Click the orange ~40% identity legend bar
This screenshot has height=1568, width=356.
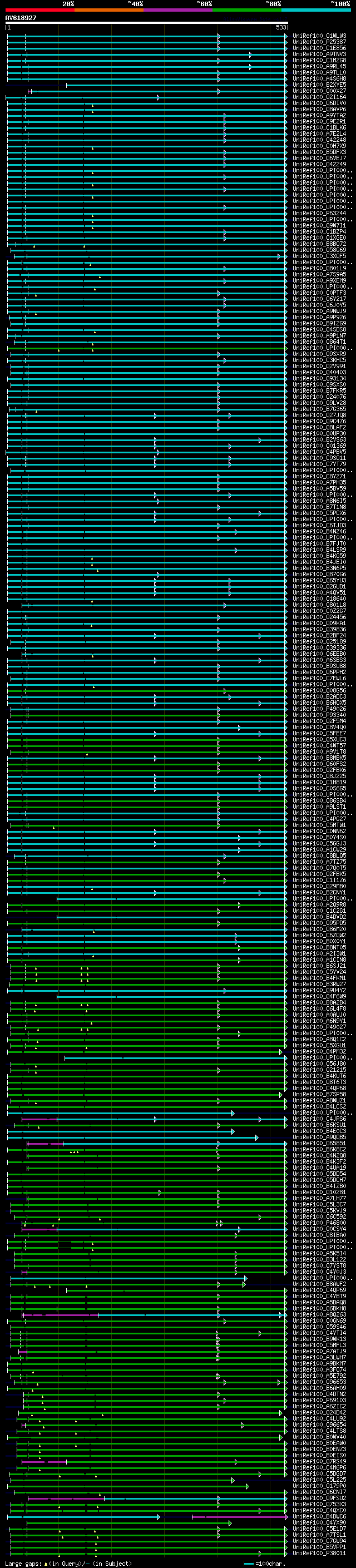[109, 10]
